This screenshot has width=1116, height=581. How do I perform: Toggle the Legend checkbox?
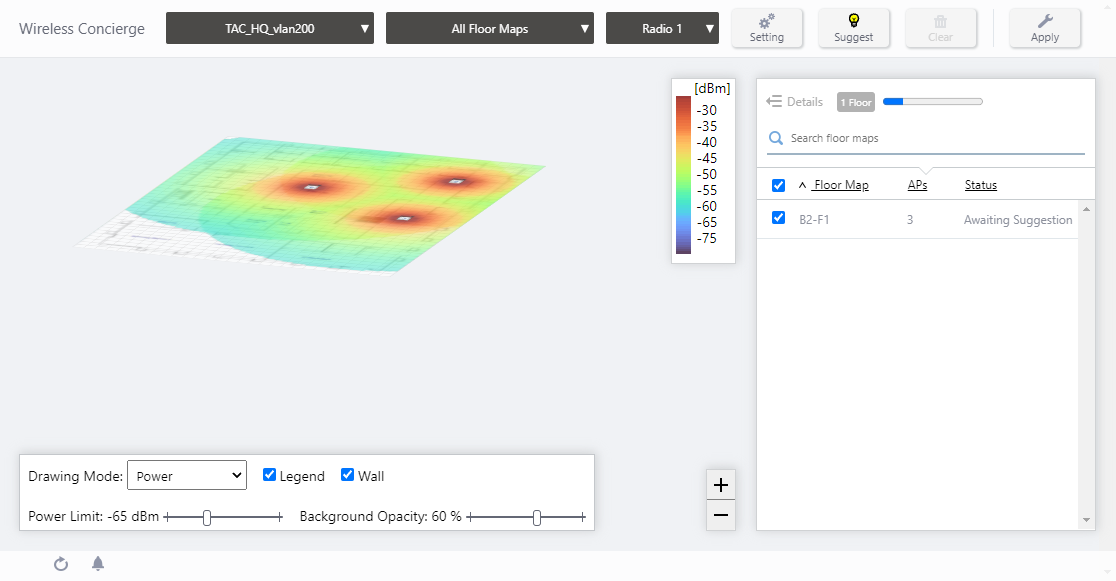pyautogui.click(x=269, y=475)
